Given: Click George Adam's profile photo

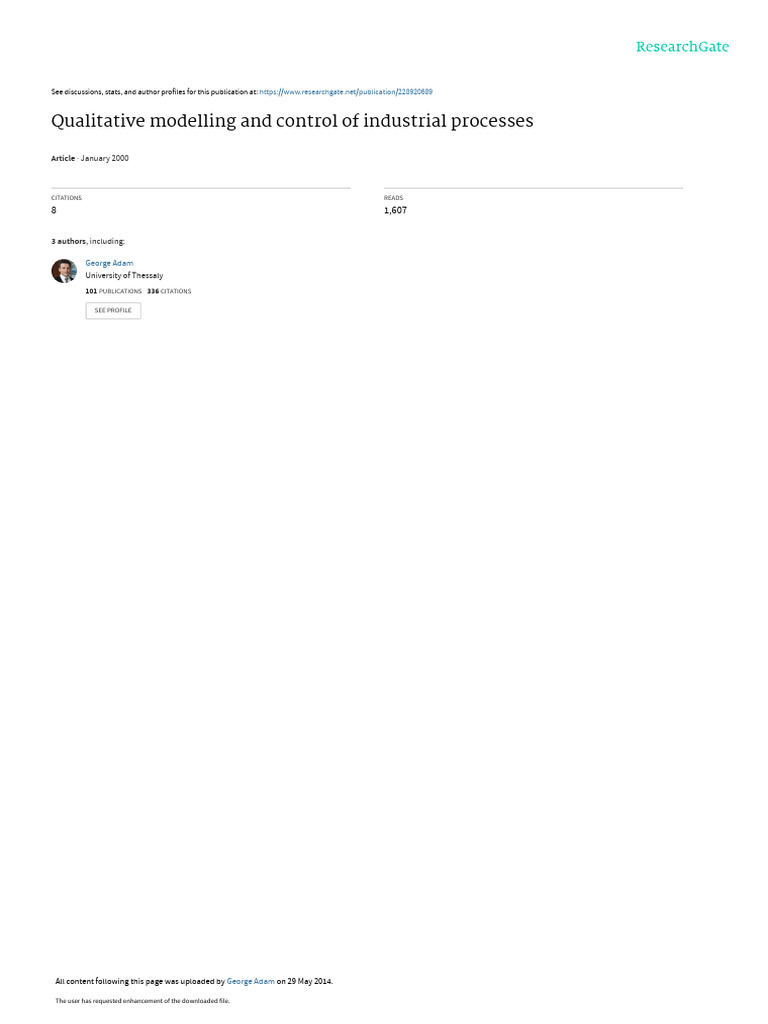Looking at the screenshot, I should (x=64, y=270).
